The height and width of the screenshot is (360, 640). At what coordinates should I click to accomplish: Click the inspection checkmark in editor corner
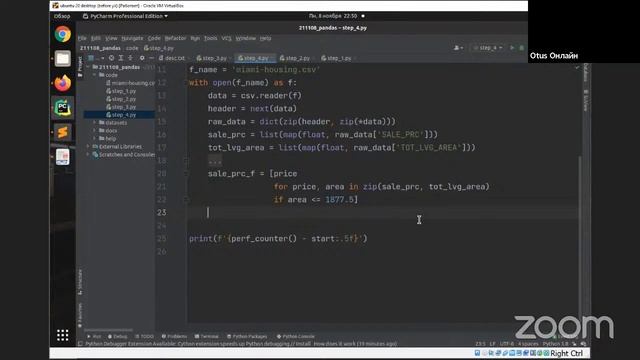(x=577, y=67)
